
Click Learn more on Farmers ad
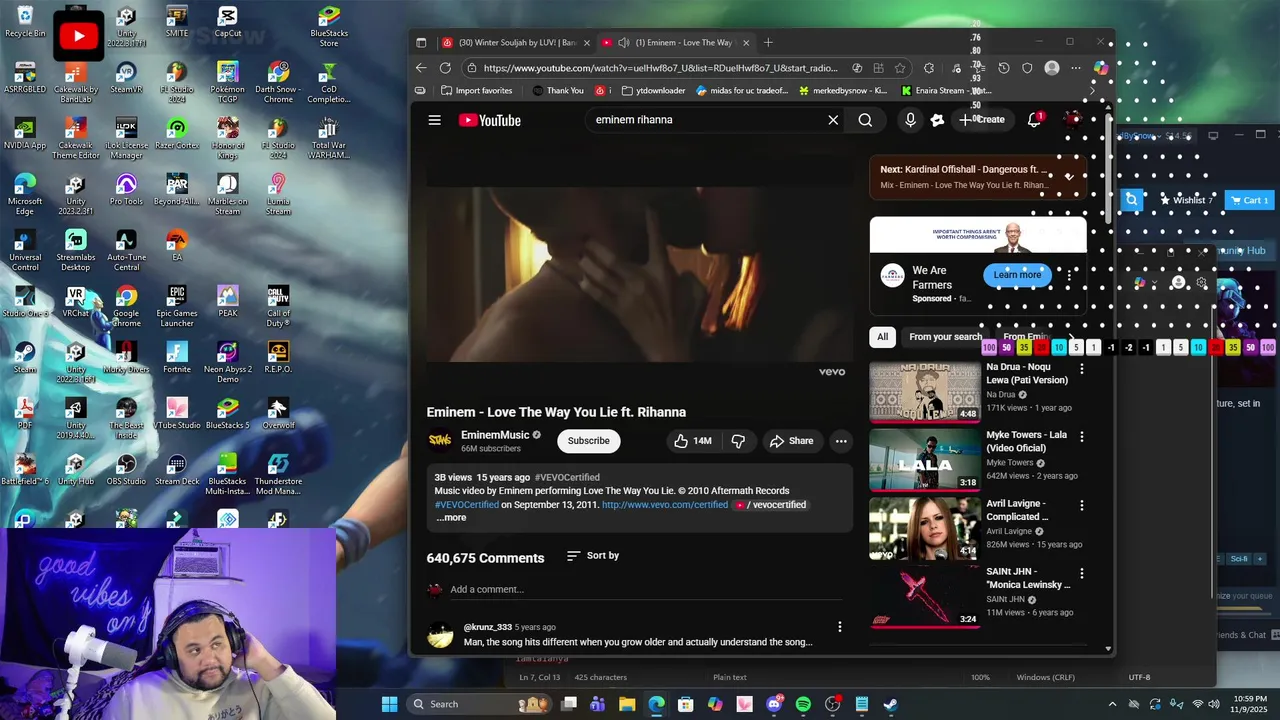(1017, 275)
